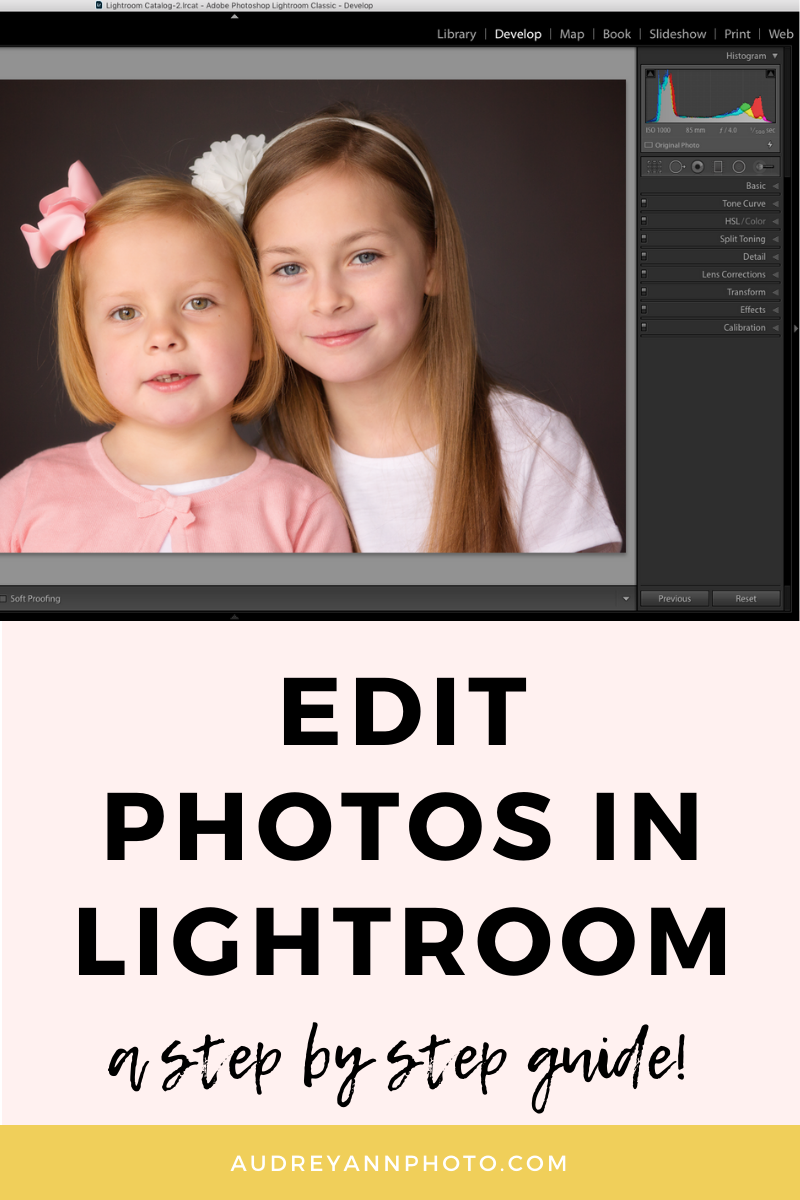Expand the Calibration panel triangle
The height and width of the screenshot is (1200, 800).
tap(776, 328)
